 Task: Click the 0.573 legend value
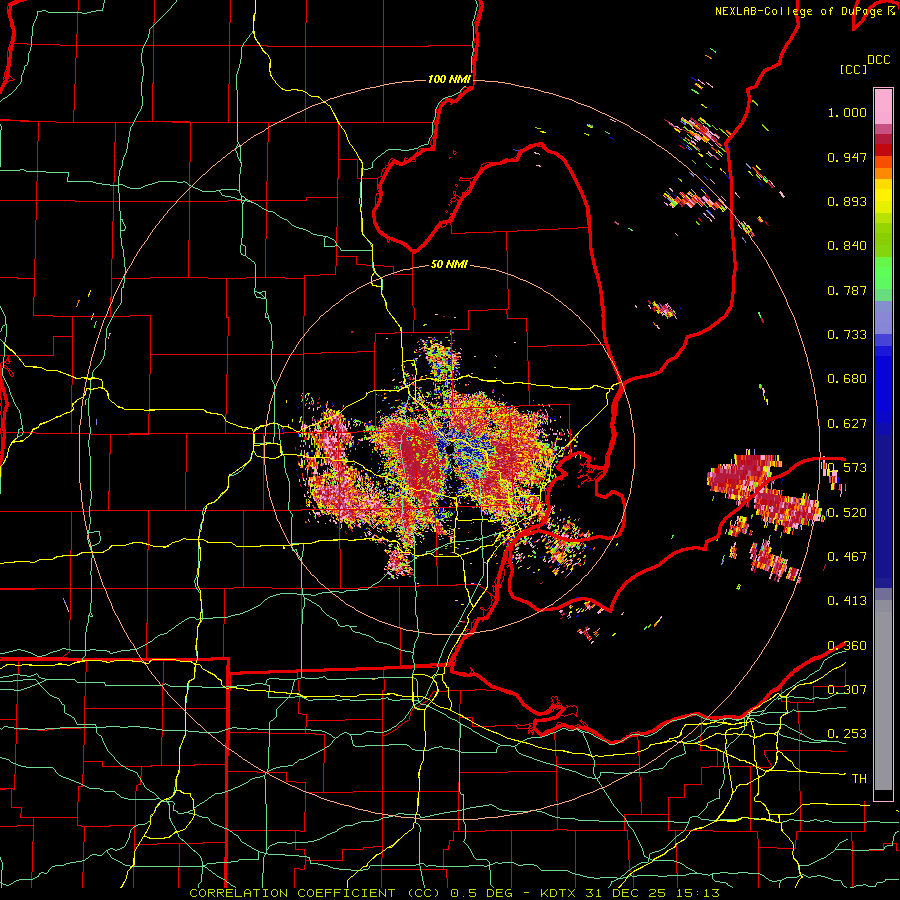click(847, 468)
